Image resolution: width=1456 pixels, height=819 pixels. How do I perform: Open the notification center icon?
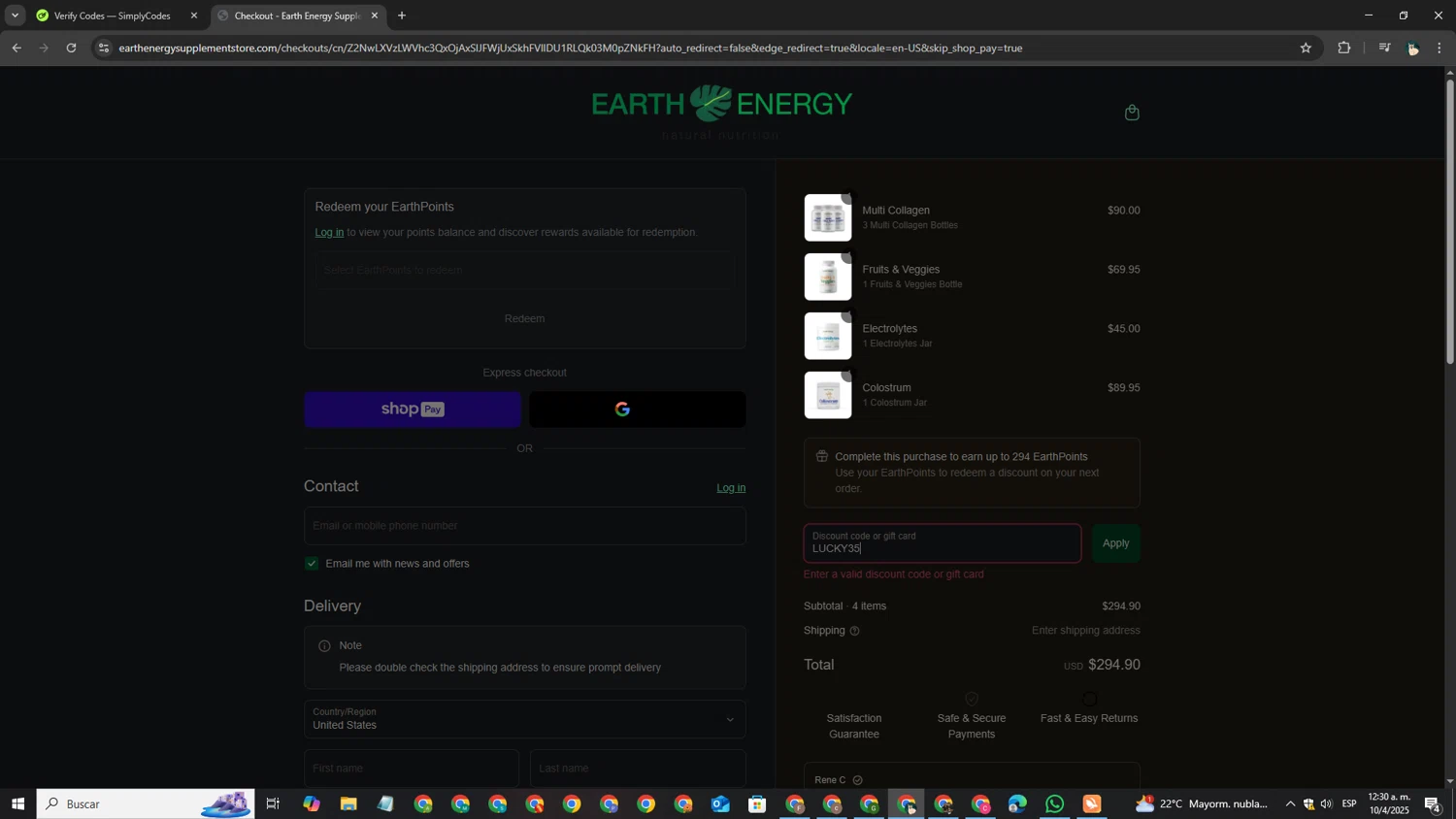[x=1433, y=803]
